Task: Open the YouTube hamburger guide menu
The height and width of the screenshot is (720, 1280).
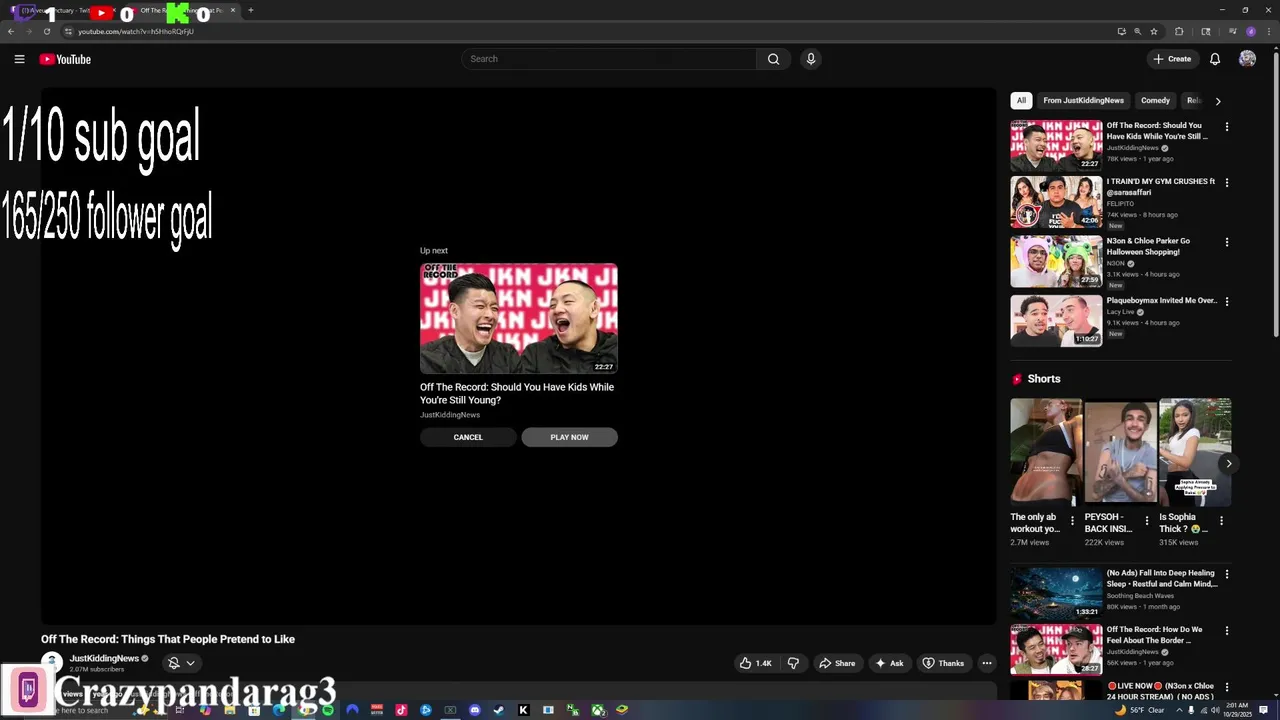Action: click(19, 59)
